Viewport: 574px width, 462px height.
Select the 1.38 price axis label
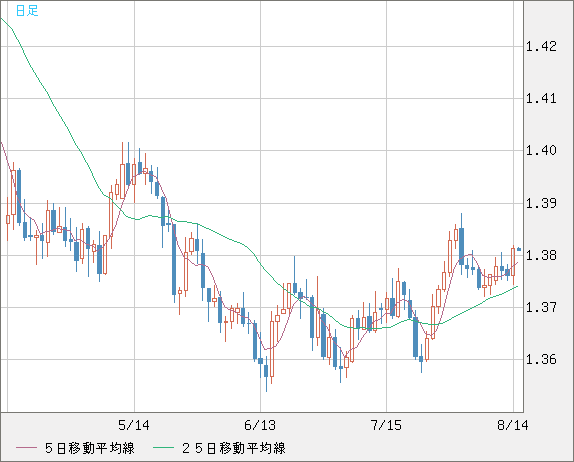coord(541,255)
